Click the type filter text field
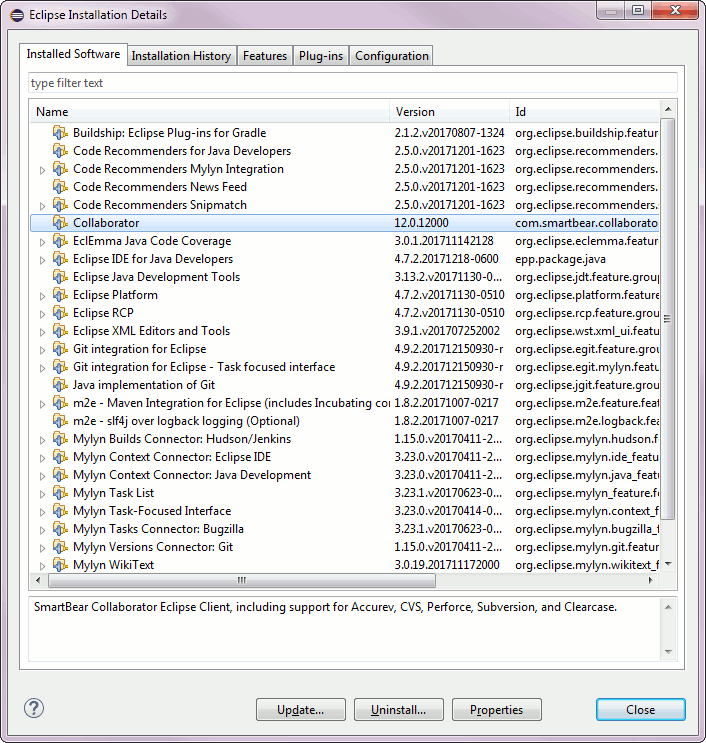The height and width of the screenshot is (743, 706). (x=353, y=83)
